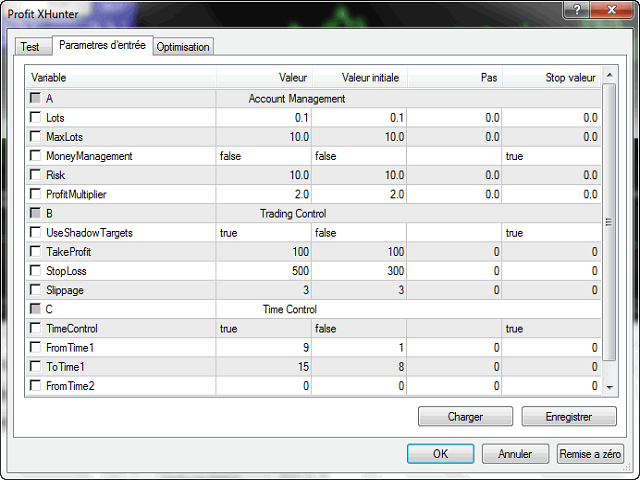Image resolution: width=640 pixels, height=480 pixels.
Task: Confirm with the OK button
Action: coord(440,454)
